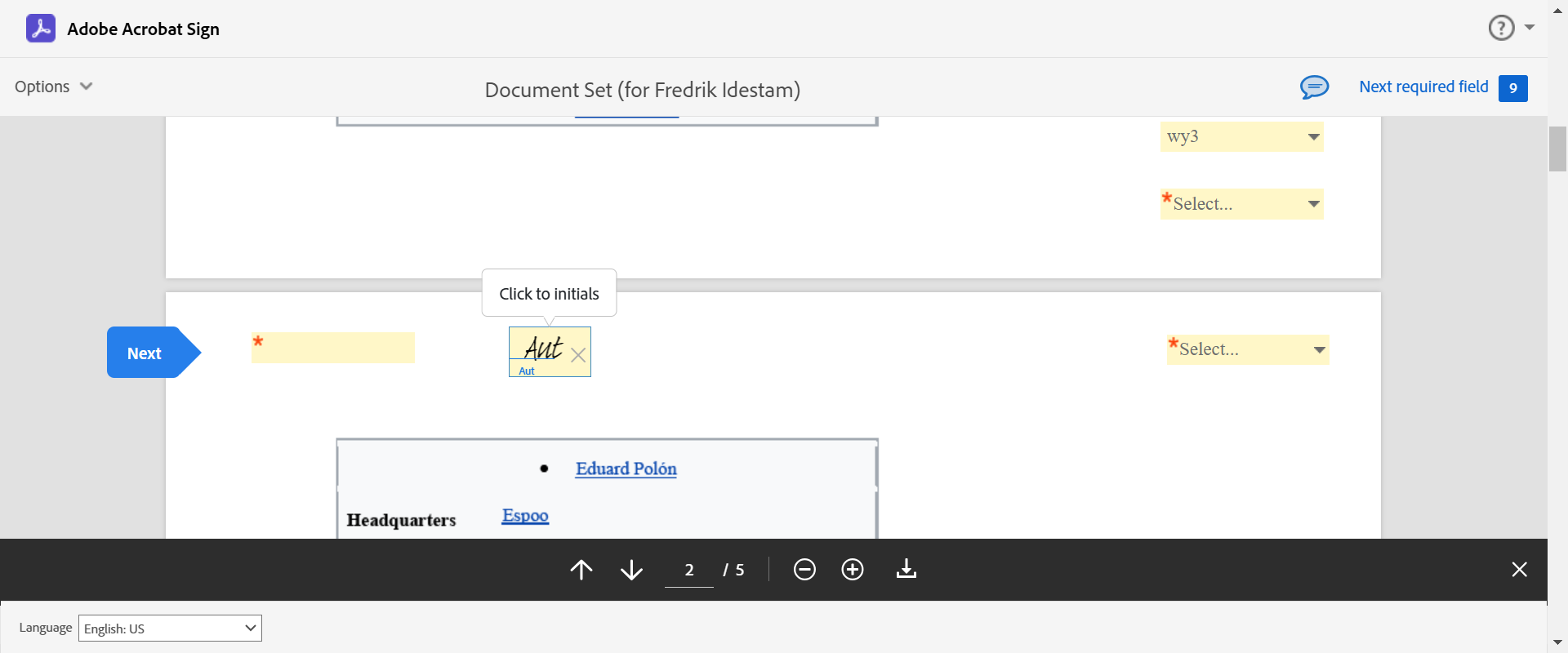1568x653 pixels.
Task: Open the Select dropdown beside the initials
Action: coord(1248,349)
